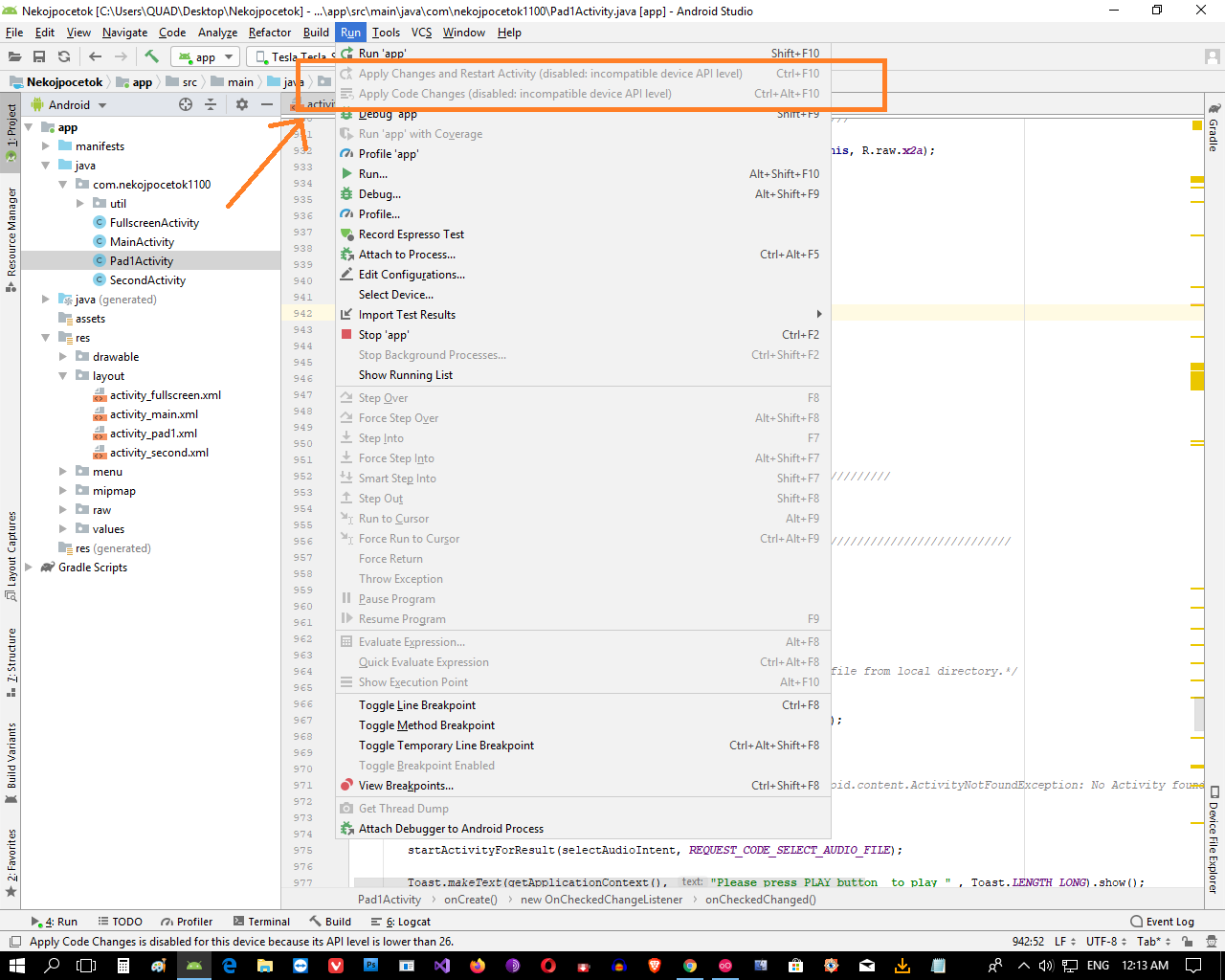This screenshot has height=980, width=1225.
Task: Click the LF line separator selector
Action: click(x=1064, y=942)
